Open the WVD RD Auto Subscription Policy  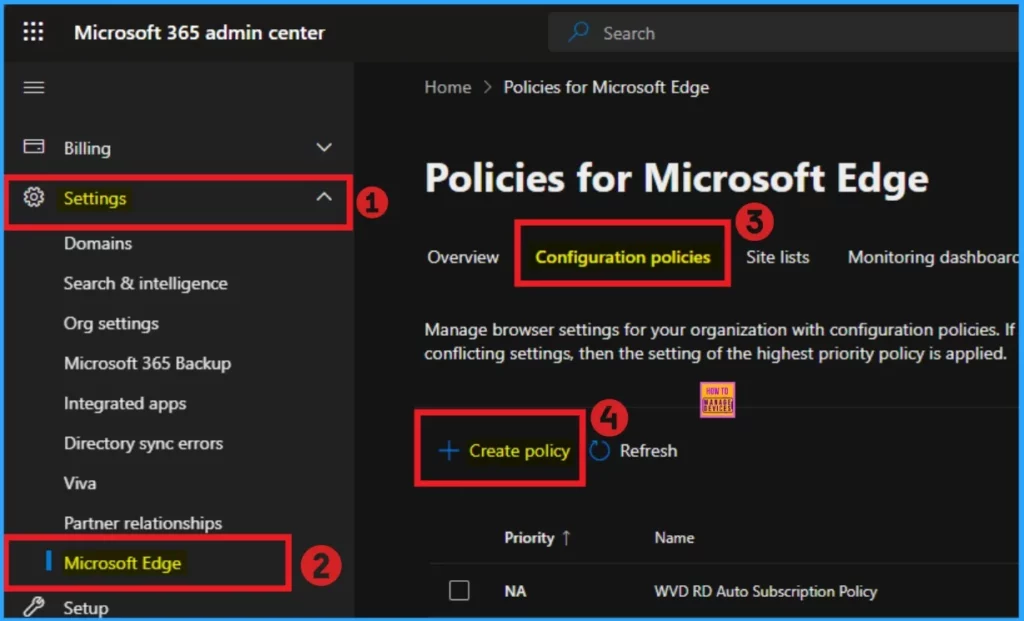click(x=765, y=591)
